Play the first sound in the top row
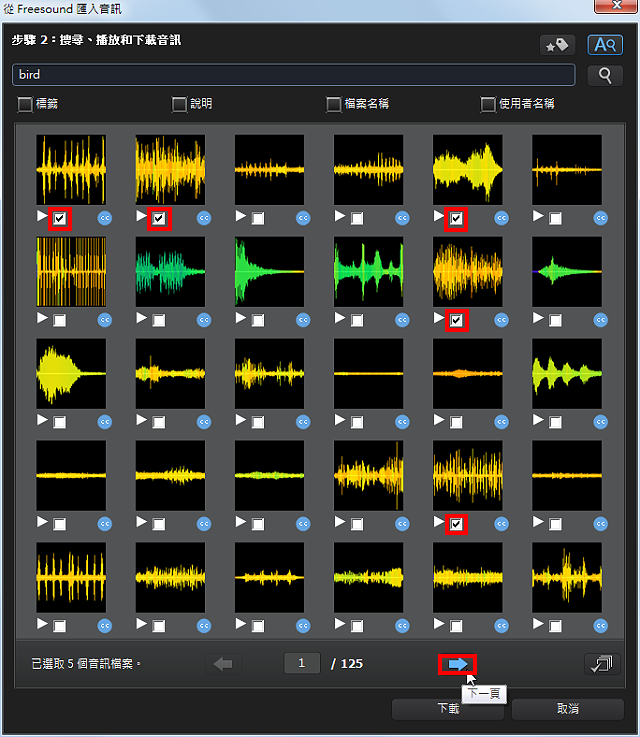The height and width of the screenshot is (737, 640). click(42, 216)
